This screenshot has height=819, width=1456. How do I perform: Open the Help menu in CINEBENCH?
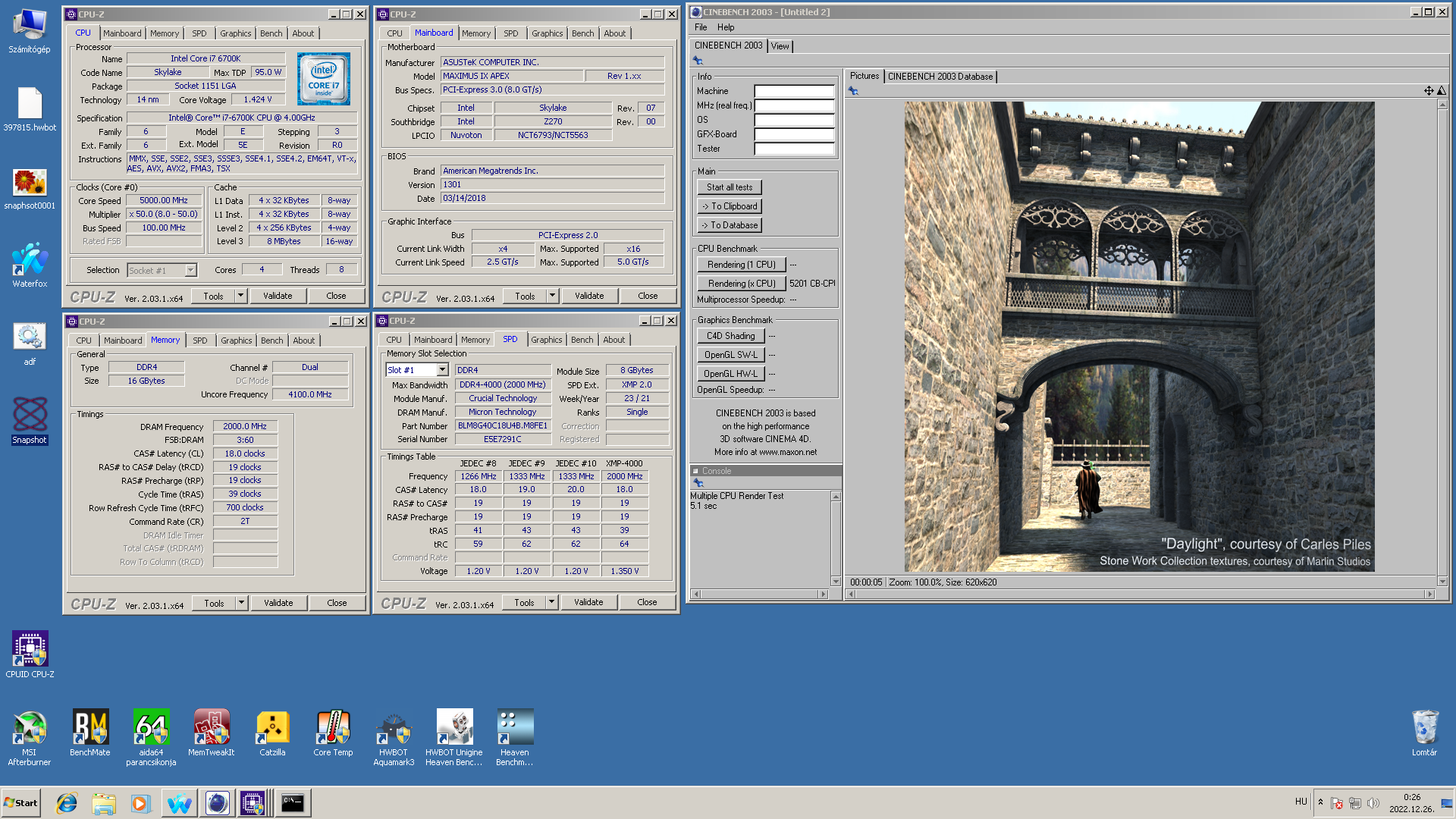[x=726, y=27]
